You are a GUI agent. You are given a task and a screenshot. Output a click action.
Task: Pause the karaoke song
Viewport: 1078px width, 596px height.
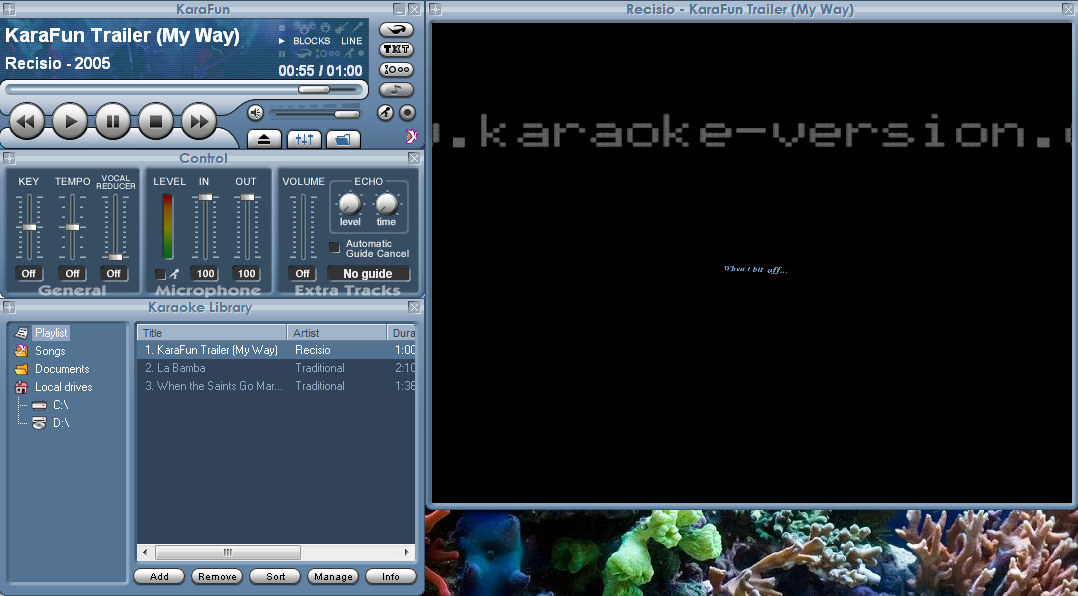pyautogui.click(x=113, y=122)
